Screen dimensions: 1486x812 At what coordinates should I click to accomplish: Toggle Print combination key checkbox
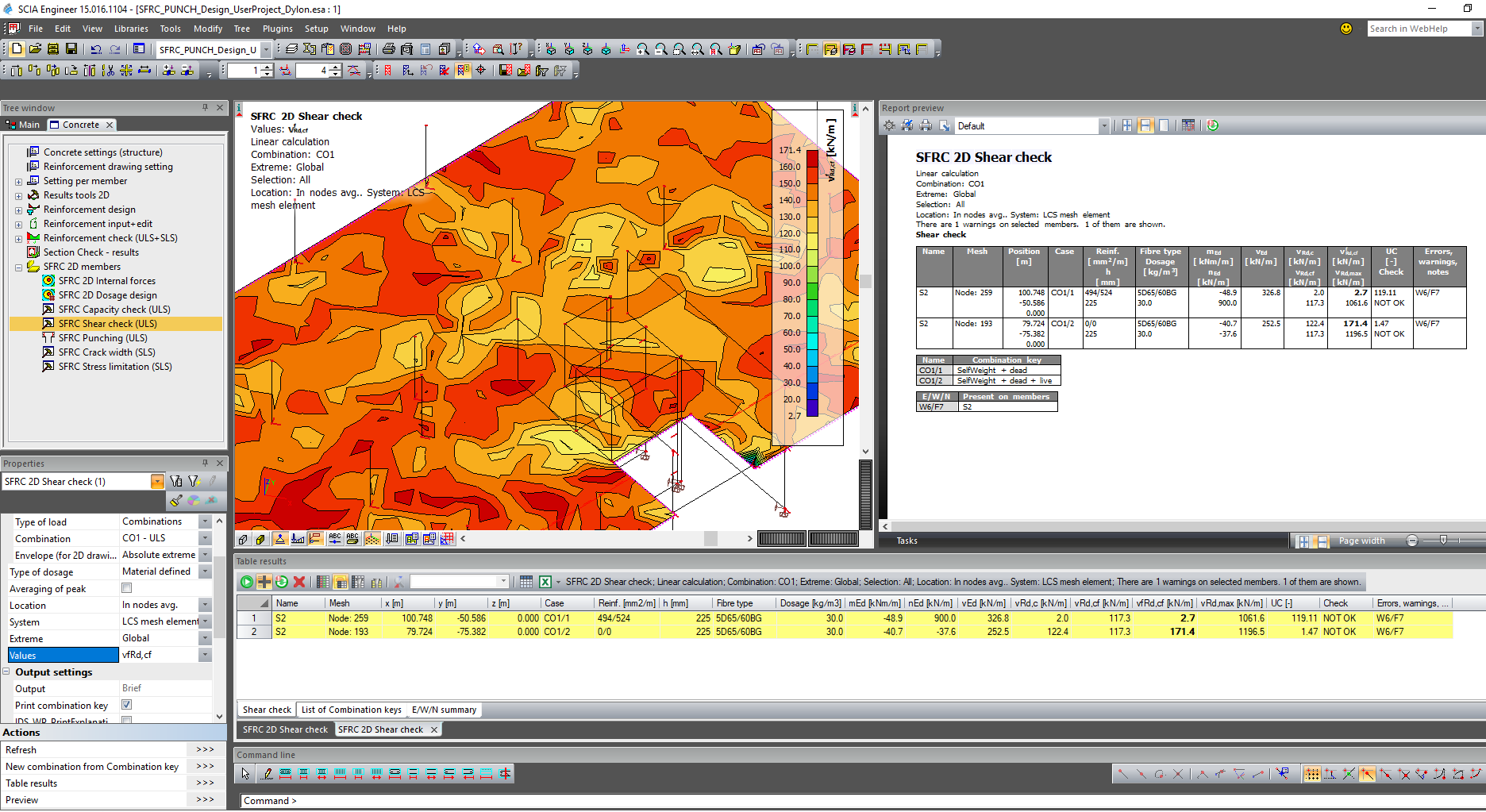[126, 705]
